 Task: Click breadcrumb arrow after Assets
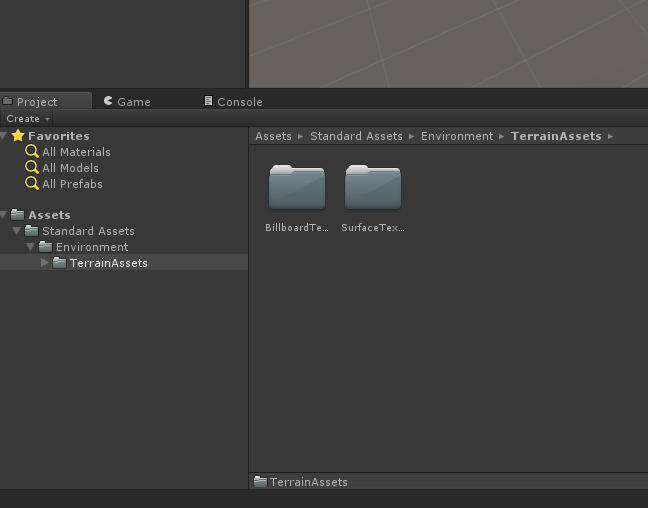(300, 136)
